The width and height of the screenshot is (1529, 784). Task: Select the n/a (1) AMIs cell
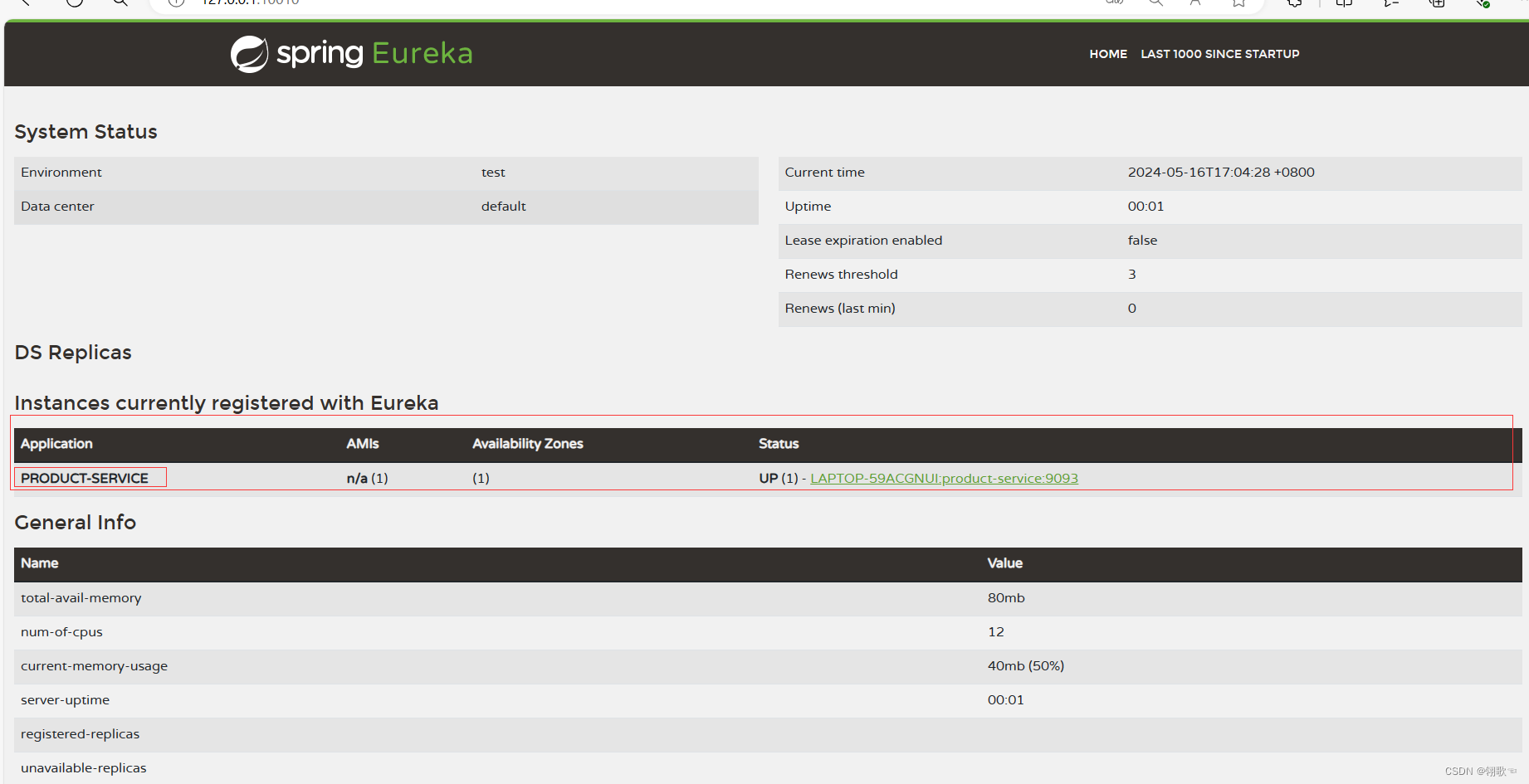(x=367, y=479)
